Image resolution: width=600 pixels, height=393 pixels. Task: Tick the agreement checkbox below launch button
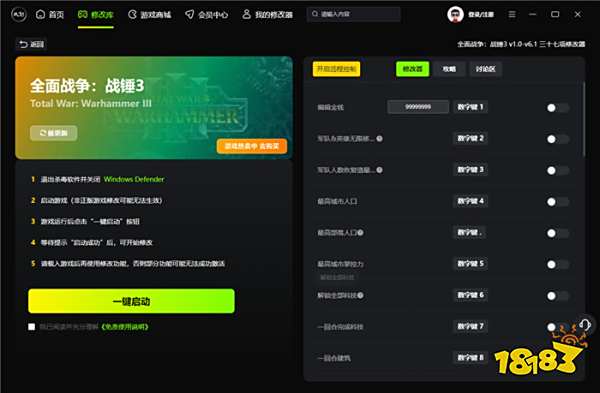(32, 327)
